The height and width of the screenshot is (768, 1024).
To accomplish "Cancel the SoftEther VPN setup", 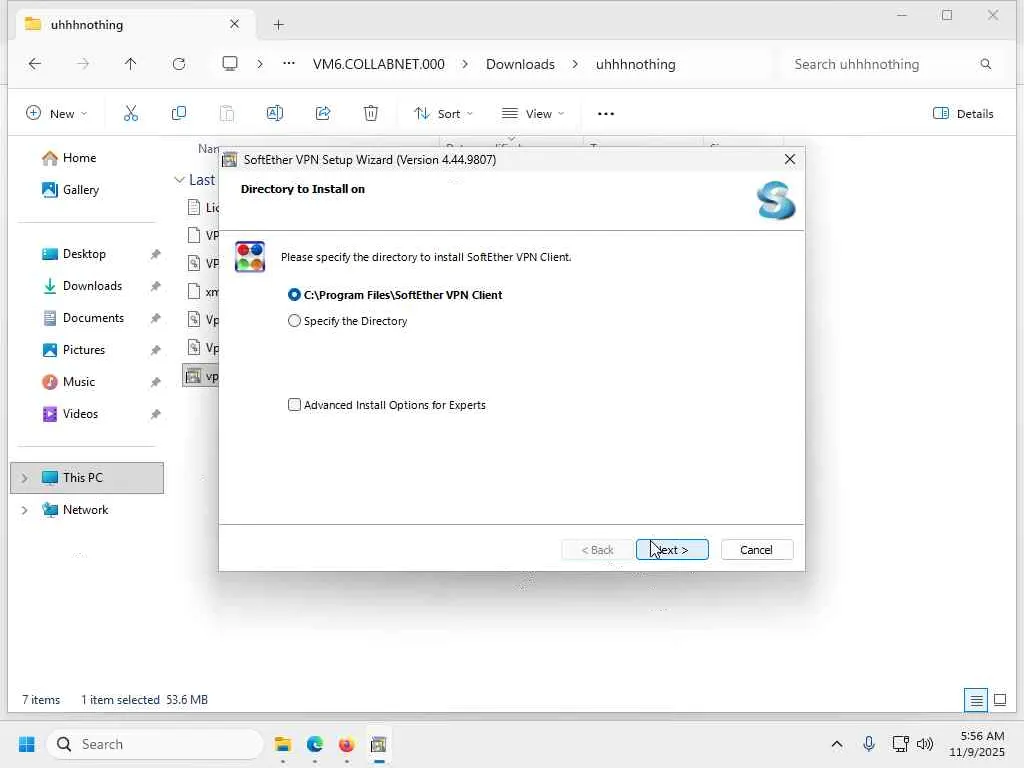I will (756, 550).
